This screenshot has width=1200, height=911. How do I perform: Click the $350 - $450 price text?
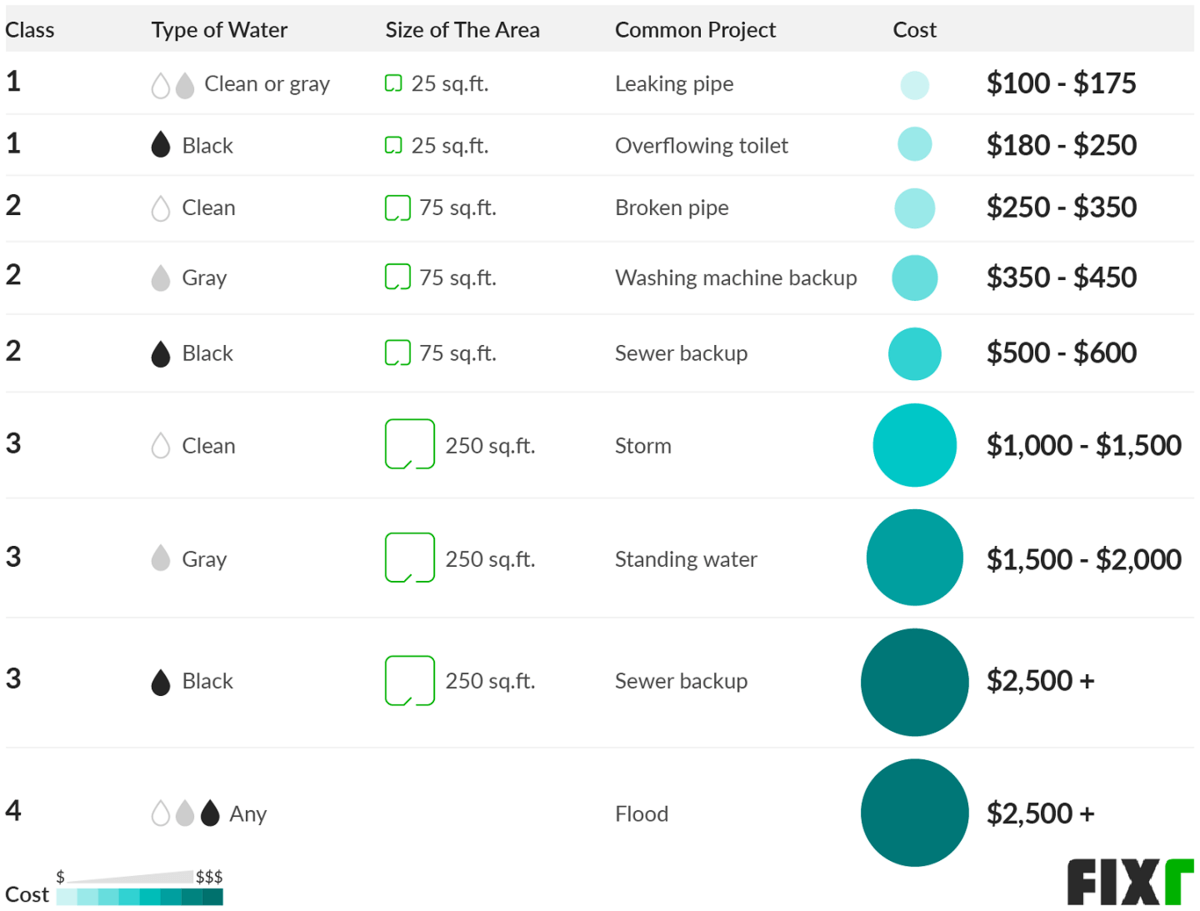click(x=1061, y=277)
